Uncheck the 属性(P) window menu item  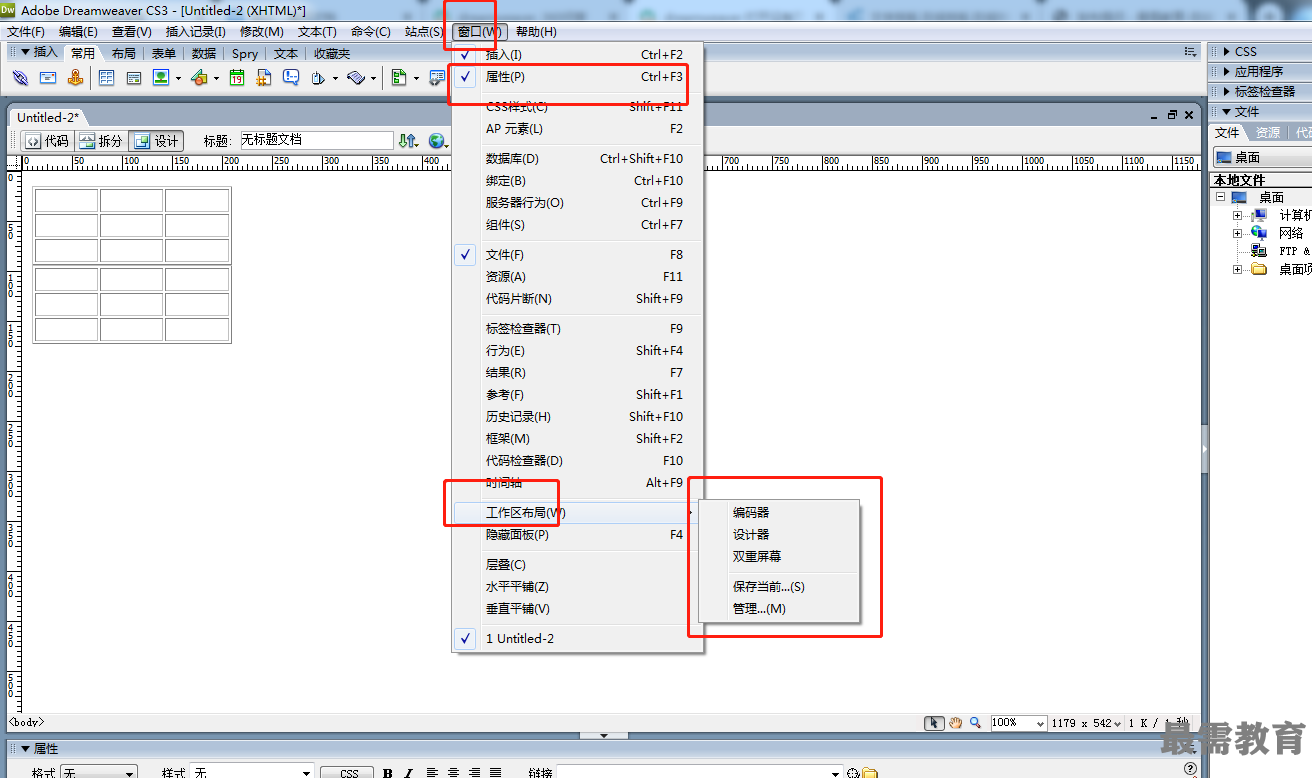point(578,77)
